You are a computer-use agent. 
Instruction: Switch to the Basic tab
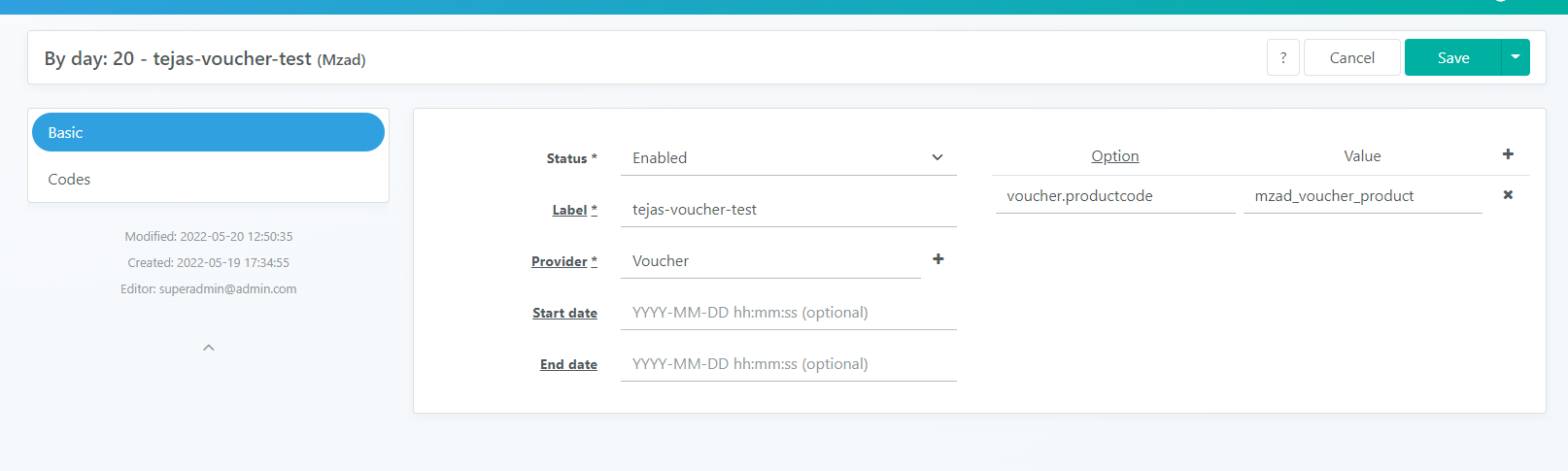[x=208, y=132]
